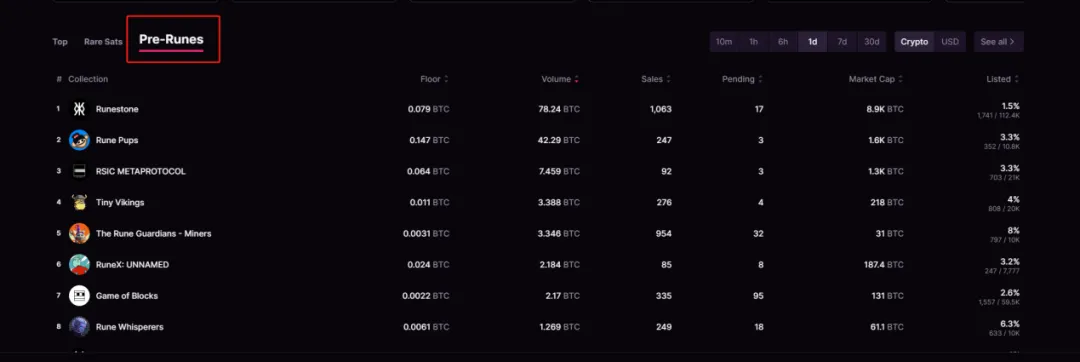Screen dimensions: 1080x362
Task: Select the 10m time range button
Action: [724, 42]
